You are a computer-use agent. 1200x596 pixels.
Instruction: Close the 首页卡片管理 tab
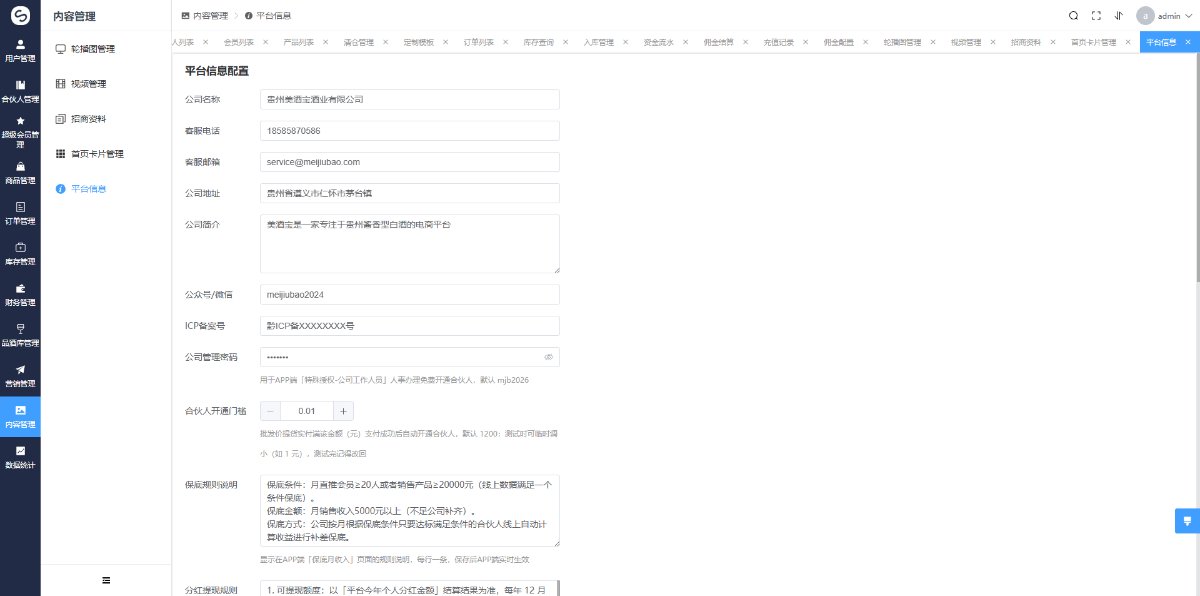pos(1127,43)
